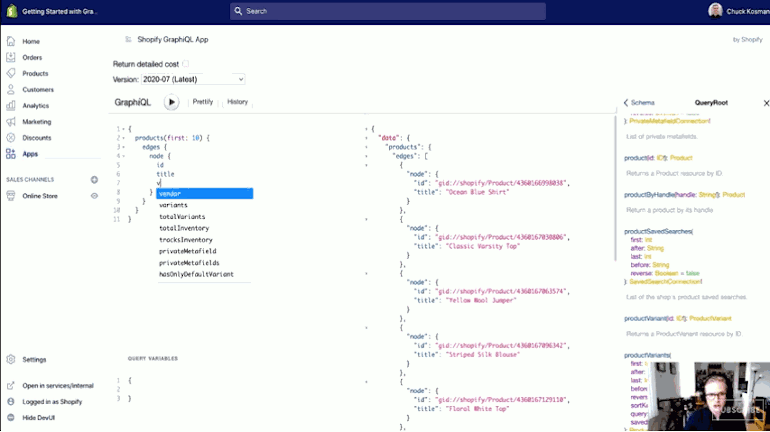The image size is (770, 432).
Task: Open the query History
Action: [x=237, y=102]
